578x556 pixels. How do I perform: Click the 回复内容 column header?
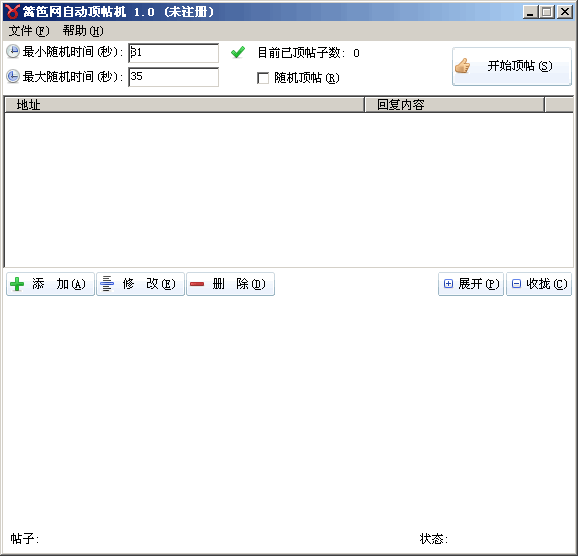[x=455, y=105]
